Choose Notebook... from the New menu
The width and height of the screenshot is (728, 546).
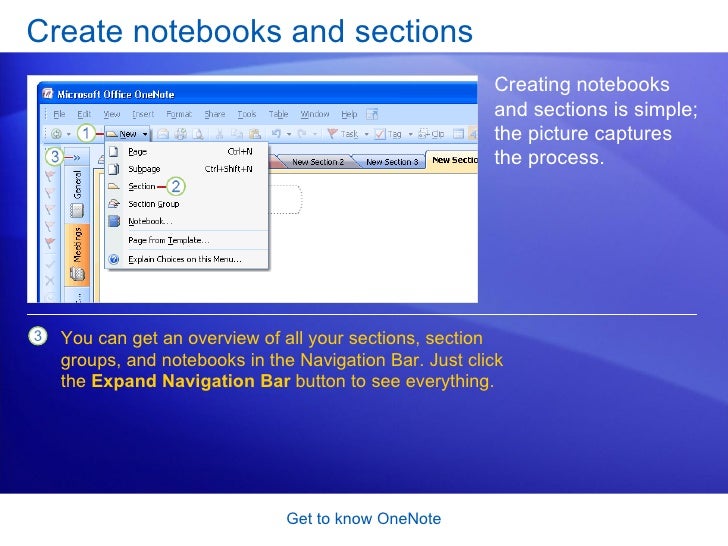click(187, 221)
